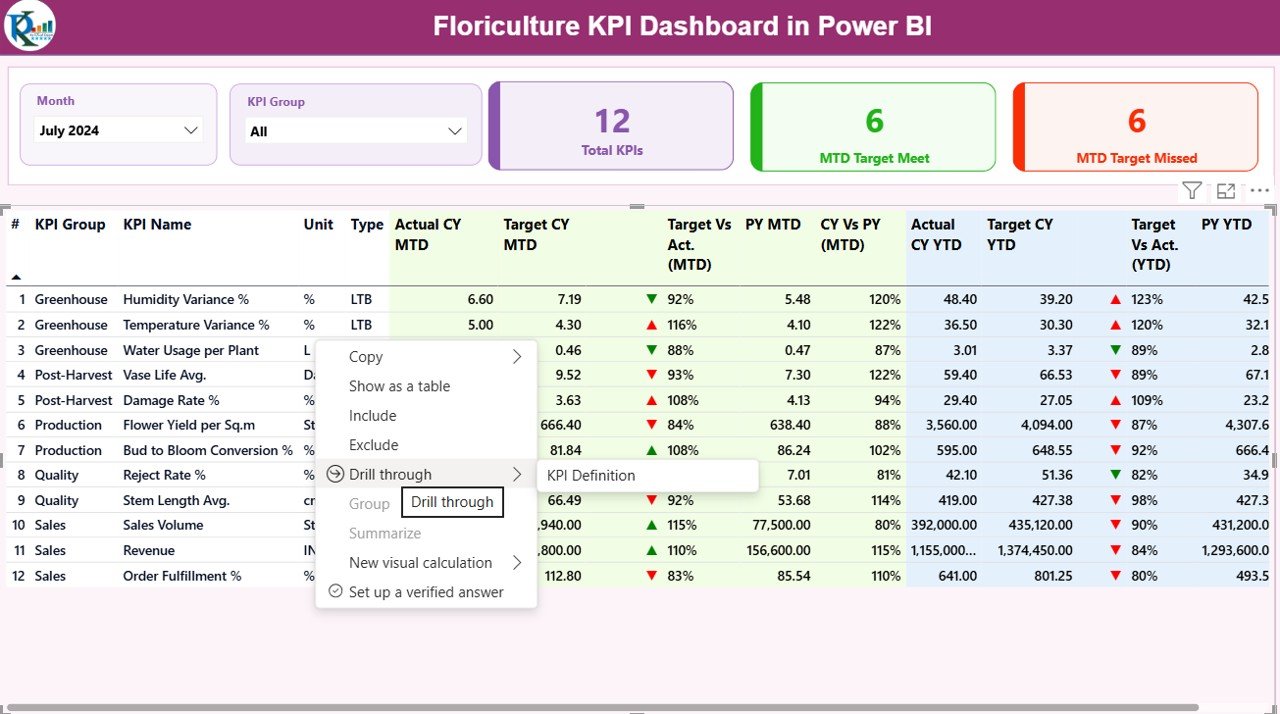Click the dashboard logo in the top-left corner
Image resolution: width=1280 pixels, height=714 pixels.
coord(29,27)
